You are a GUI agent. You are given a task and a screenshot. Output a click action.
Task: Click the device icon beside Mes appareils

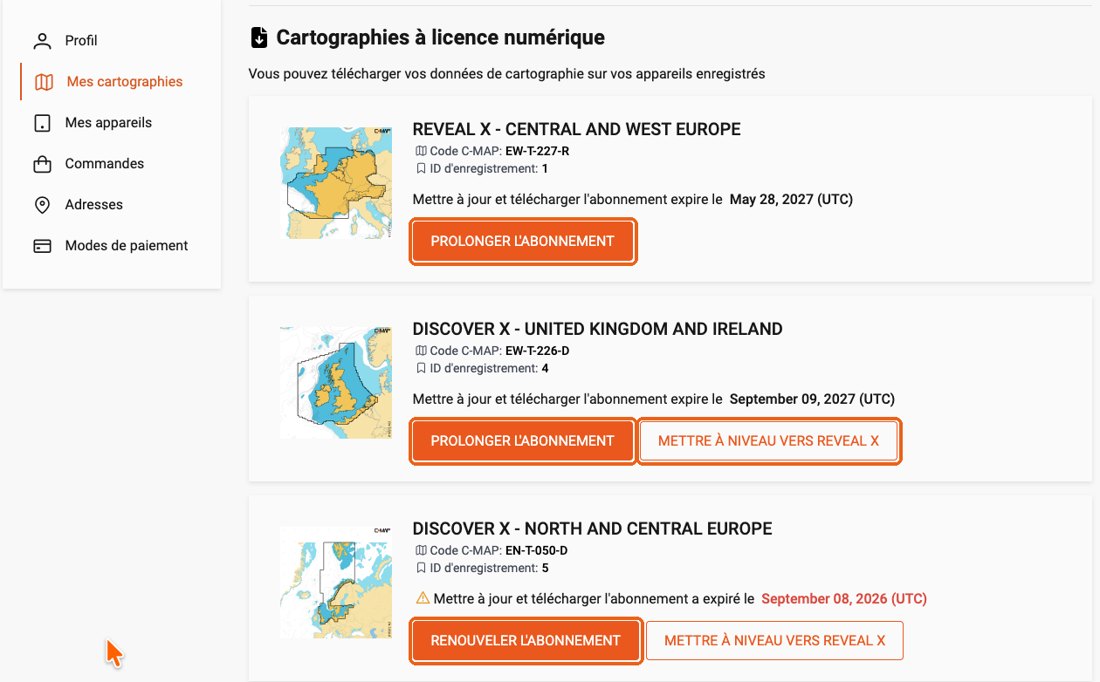point(42,123)
